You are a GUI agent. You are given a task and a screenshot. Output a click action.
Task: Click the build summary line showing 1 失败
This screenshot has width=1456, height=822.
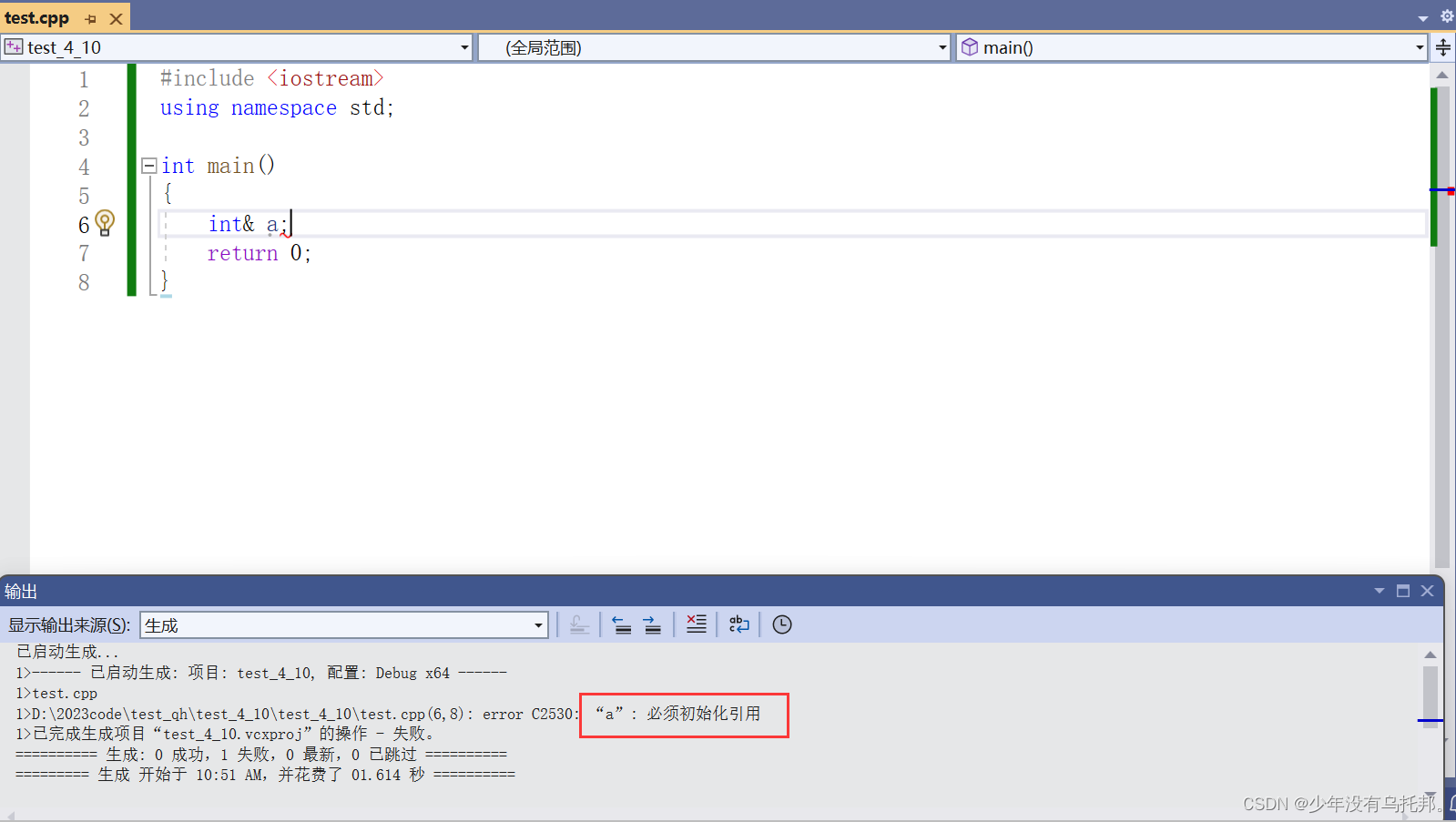click(x=260, y=755)
